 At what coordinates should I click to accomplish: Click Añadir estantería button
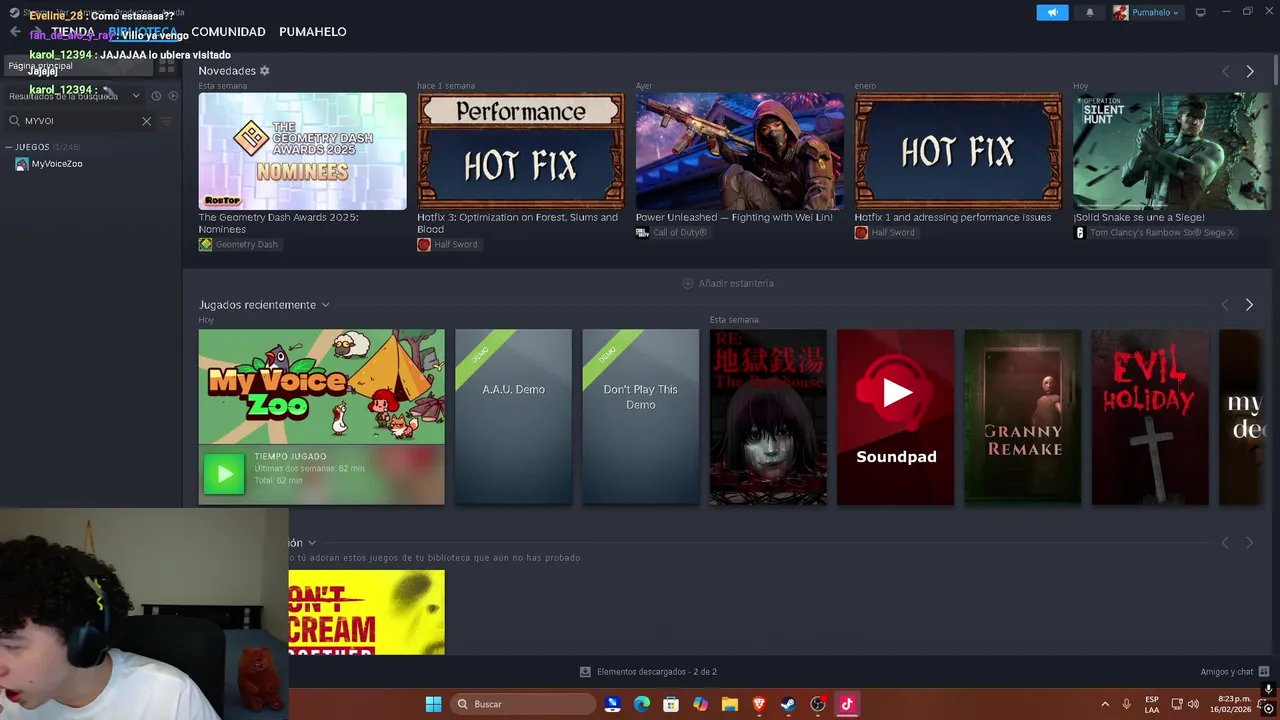728,283
